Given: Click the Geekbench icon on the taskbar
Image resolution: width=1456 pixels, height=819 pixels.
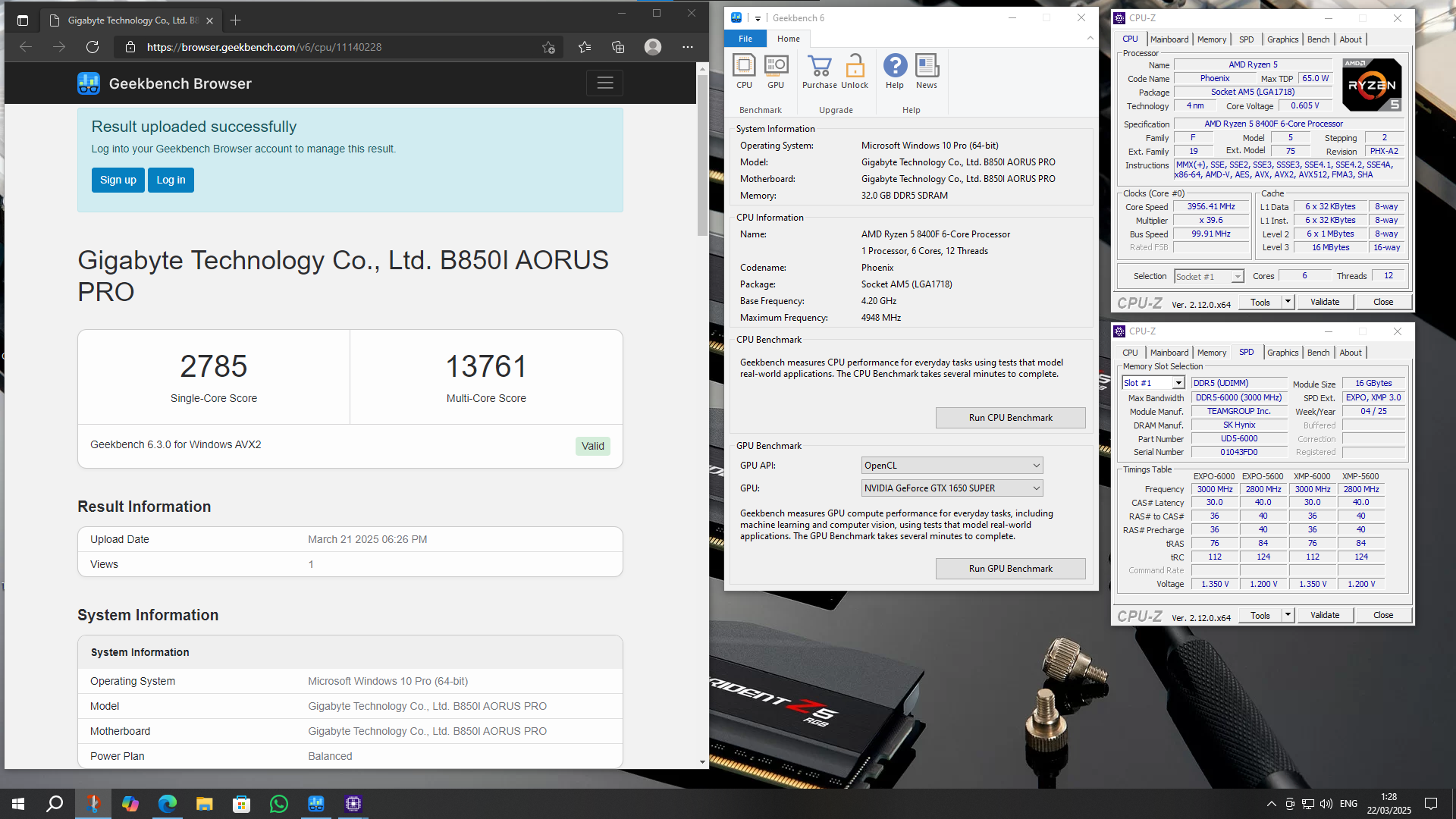Looking at the screenshot, I should [315, 804].
